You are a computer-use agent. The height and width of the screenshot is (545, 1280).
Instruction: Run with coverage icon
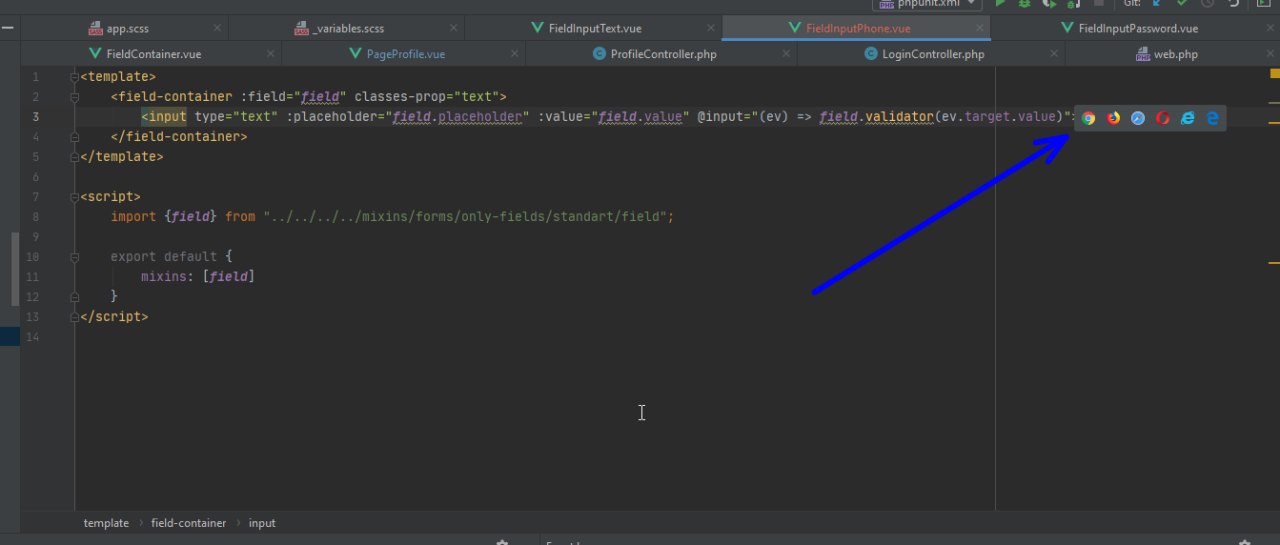point(1049,4)
